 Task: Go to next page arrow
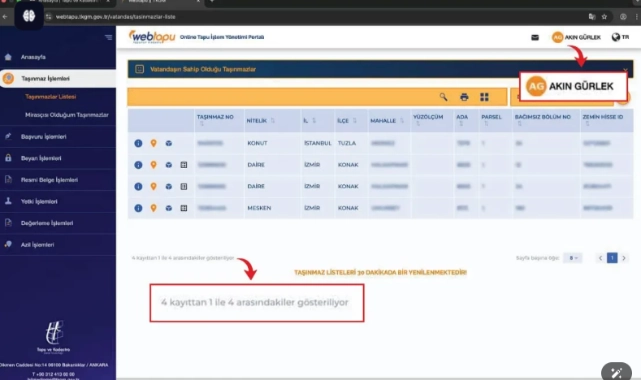click(x=624, y=258)
